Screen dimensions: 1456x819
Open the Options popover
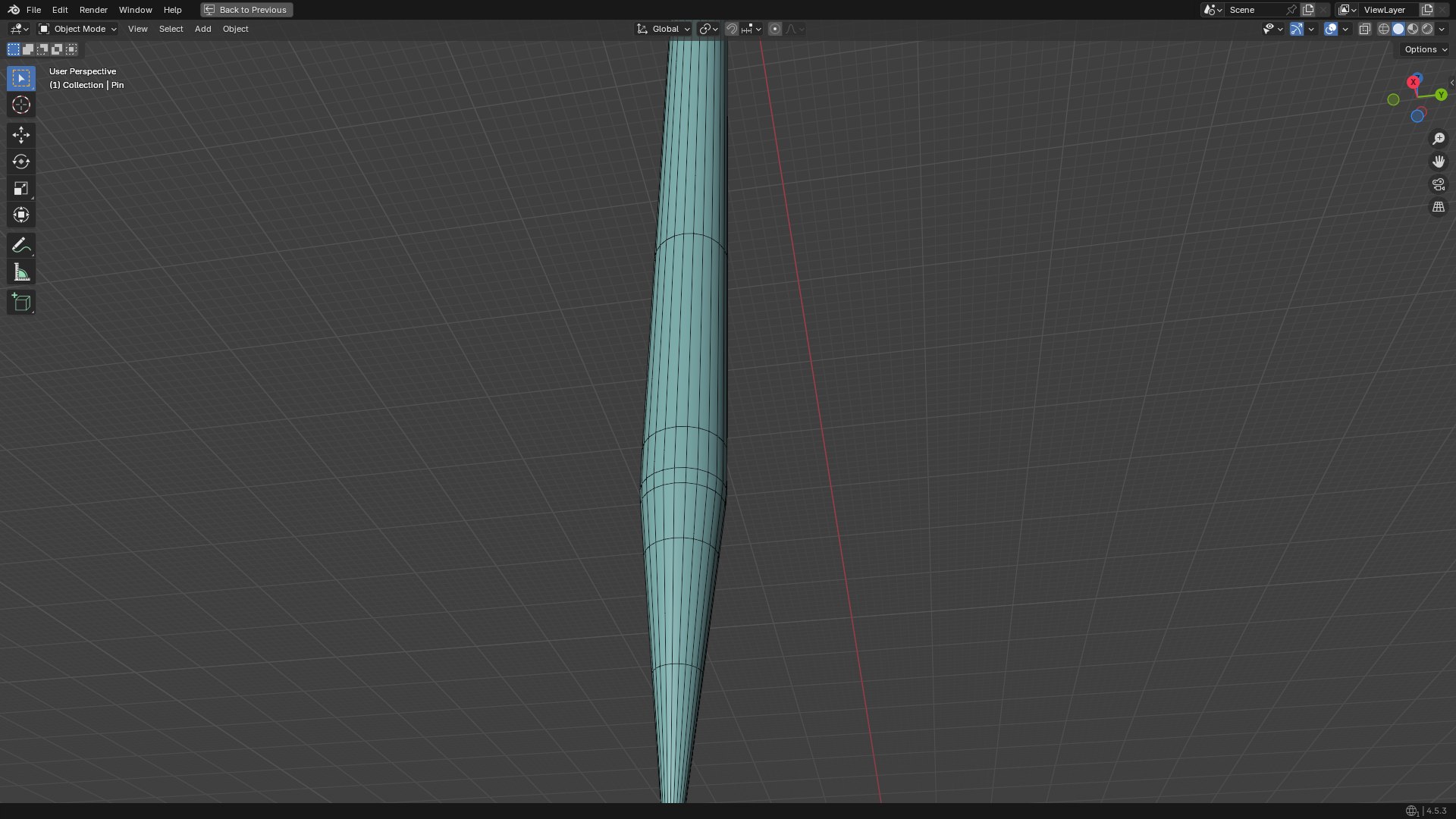[x=1426, y=49]
